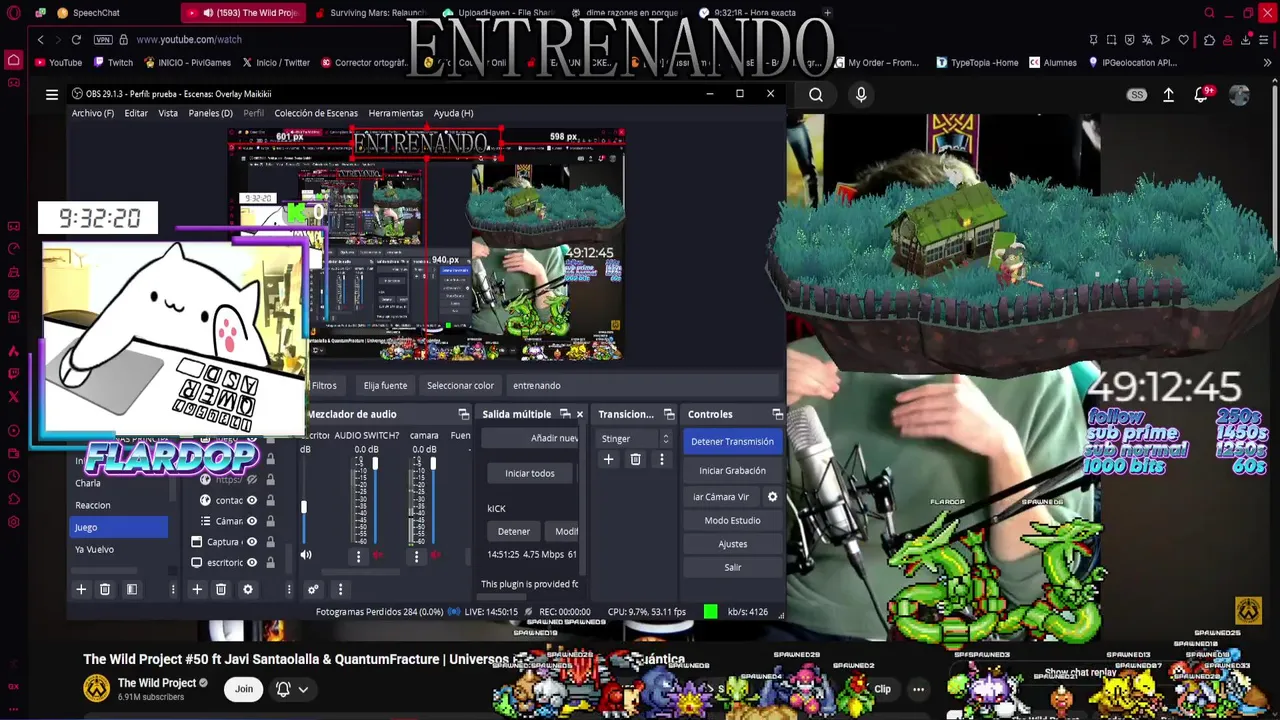Image resolution: width=1280 pixels, height=720 pixels.
Task: Click Iniciar todos in Salida múltiple
Action: [530, 473]
